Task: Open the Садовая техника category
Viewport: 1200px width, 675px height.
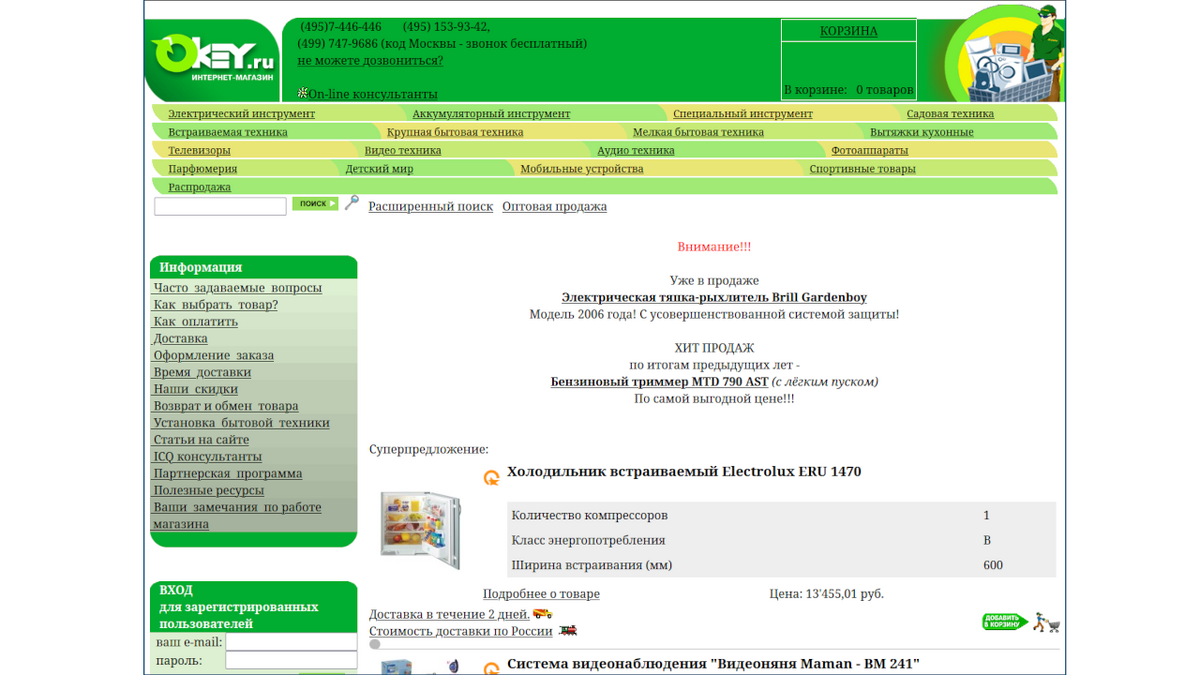Action: click(950, 114)
